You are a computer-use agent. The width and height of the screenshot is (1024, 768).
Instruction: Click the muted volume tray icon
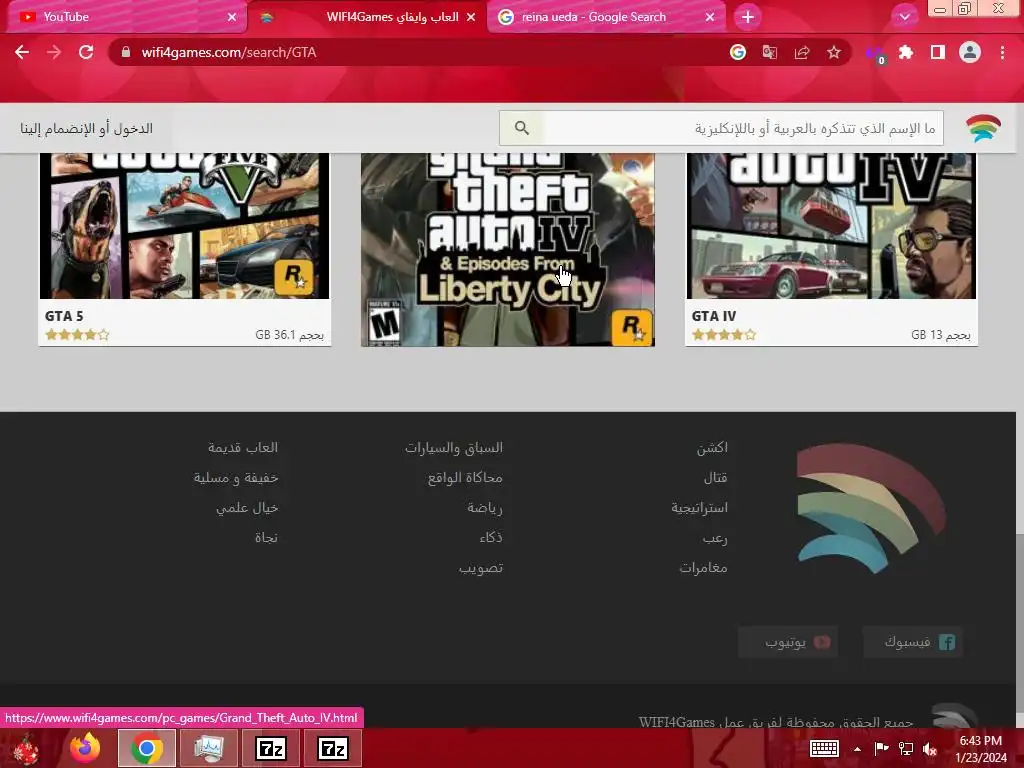pyautogui.click(x=930, y=749)
